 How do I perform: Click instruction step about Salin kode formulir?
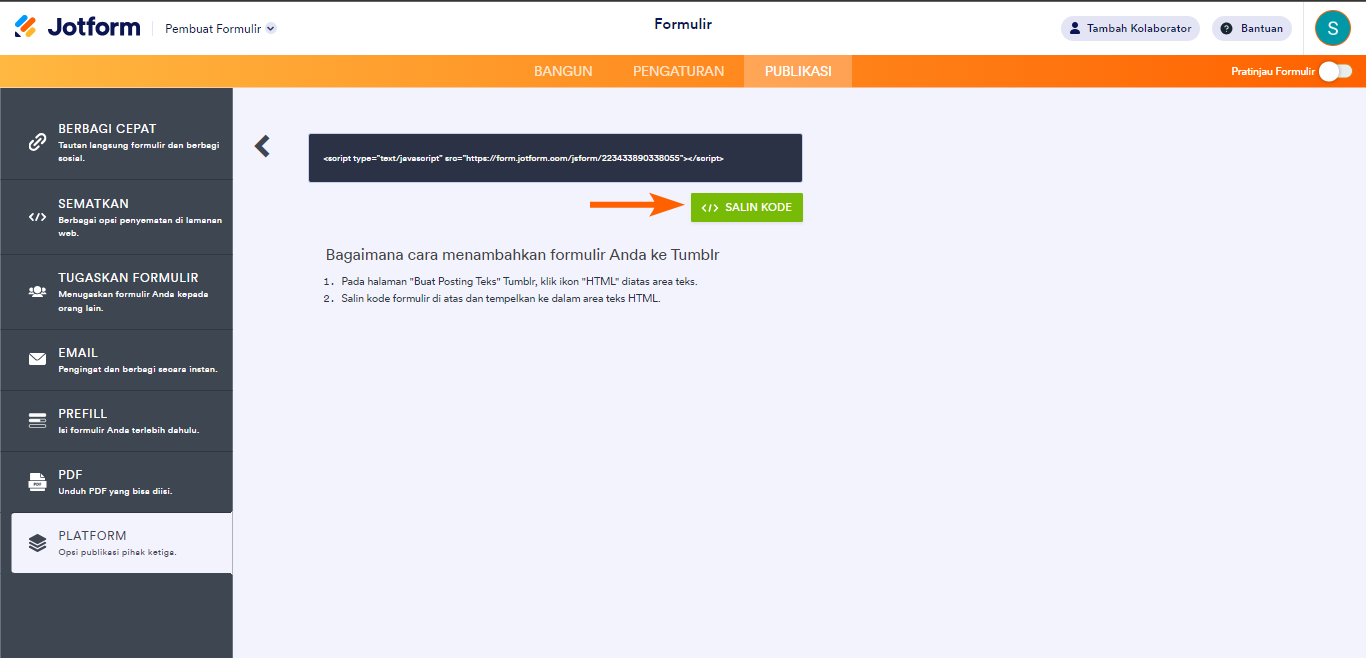click(501, 298)
